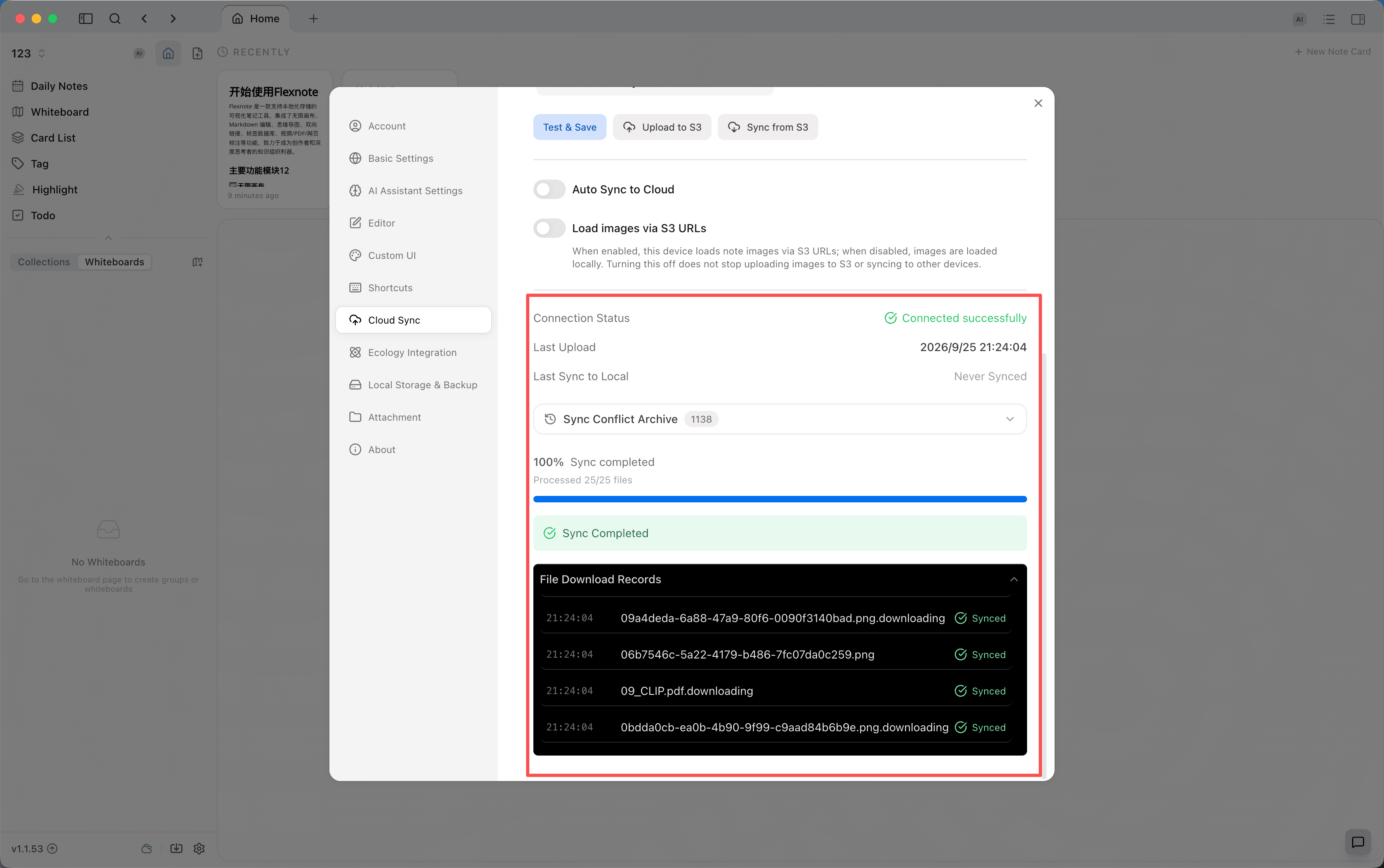The image size is (1384, 868).
Task: Click Sync from S3 button
Action: click(768, 127)
